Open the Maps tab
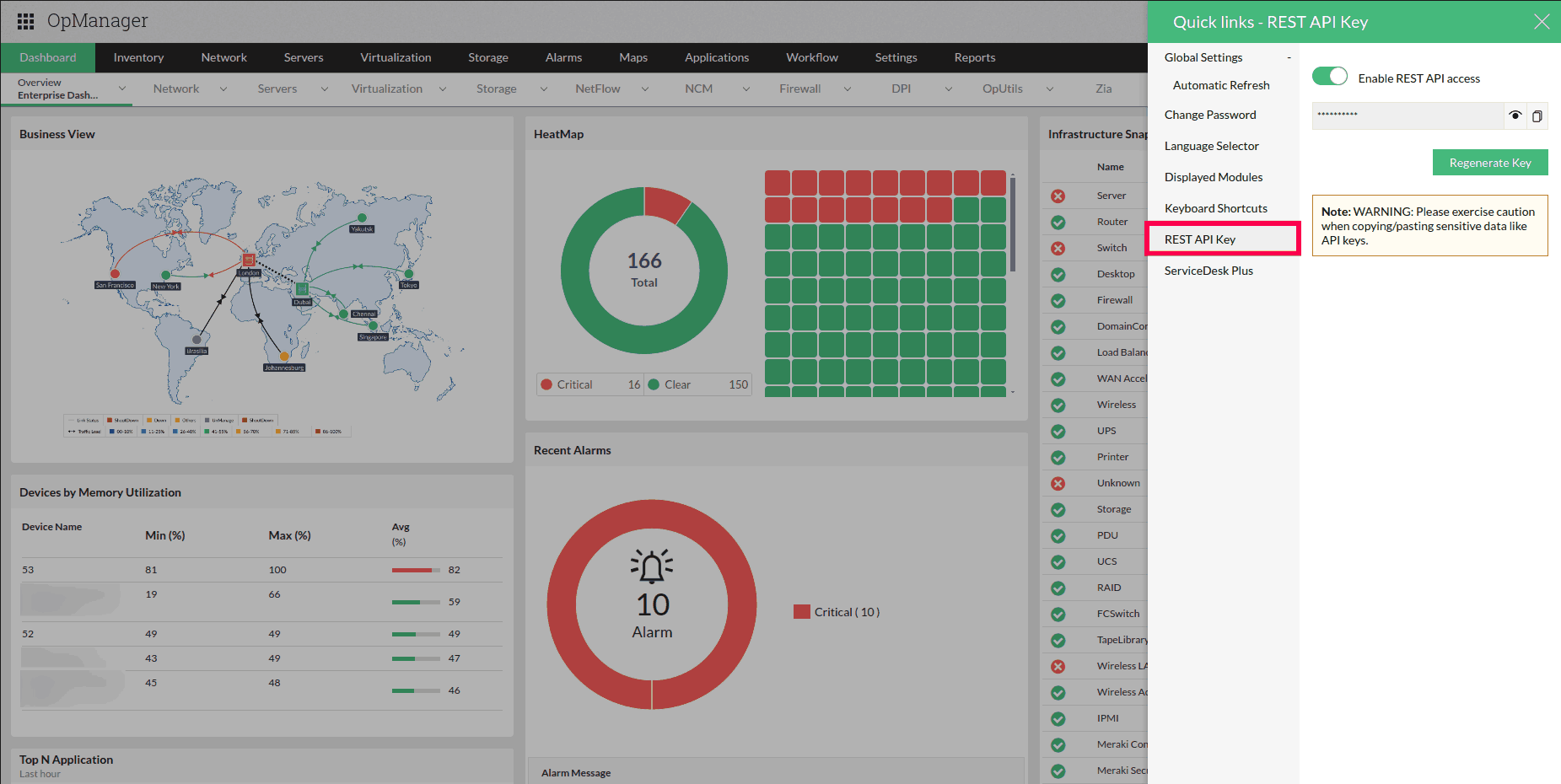The image size is (1561, 784). pyautogui.click(x=633, y=57)
